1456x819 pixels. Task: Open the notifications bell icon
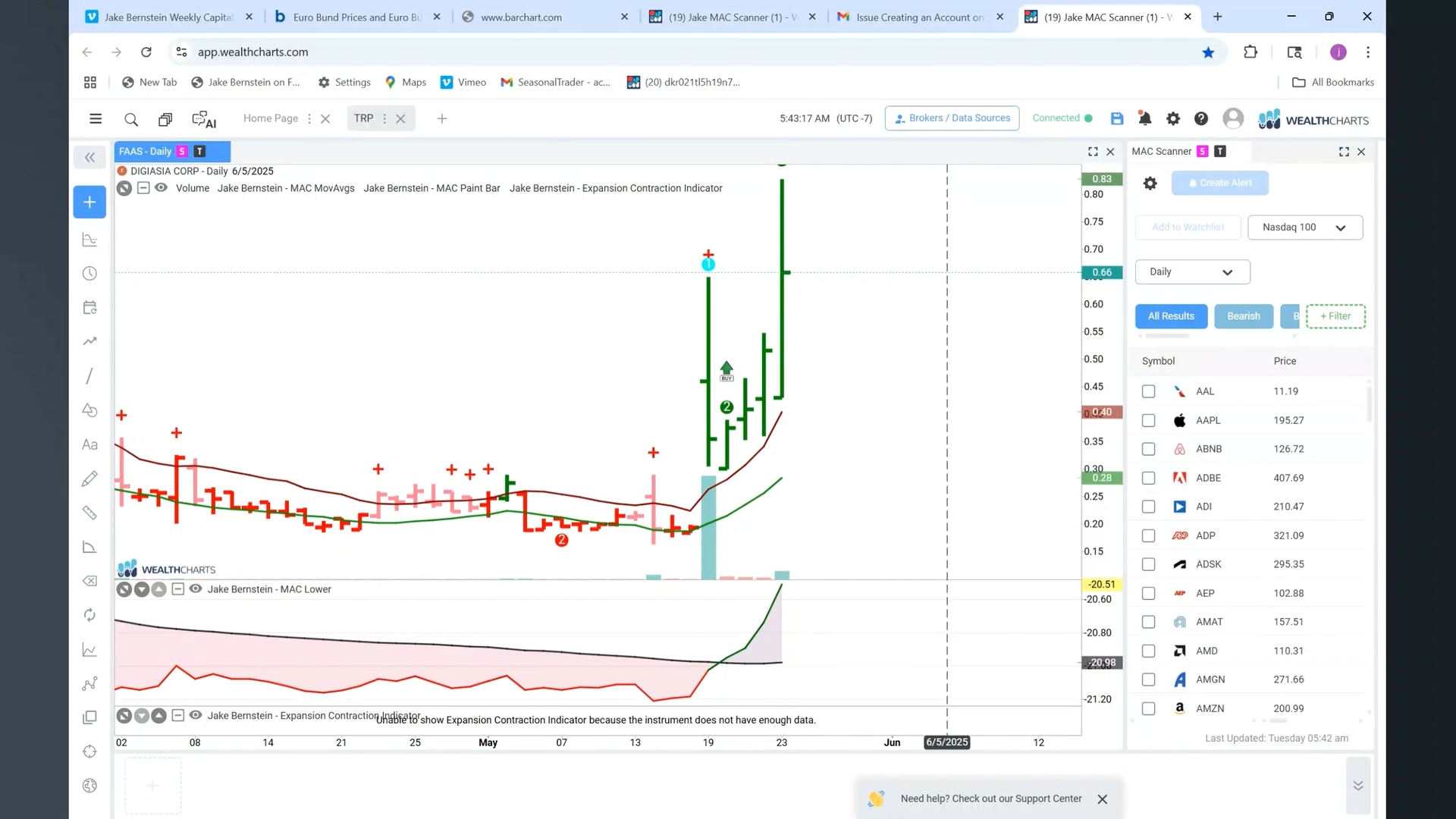[x=1145, y=118]
